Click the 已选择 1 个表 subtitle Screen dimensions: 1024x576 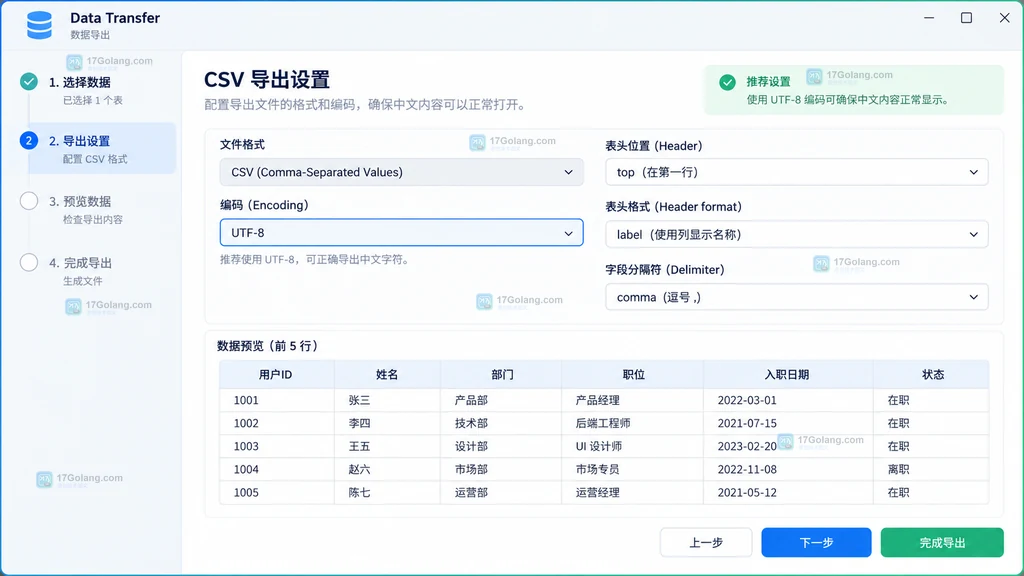(x=93, y=101)
